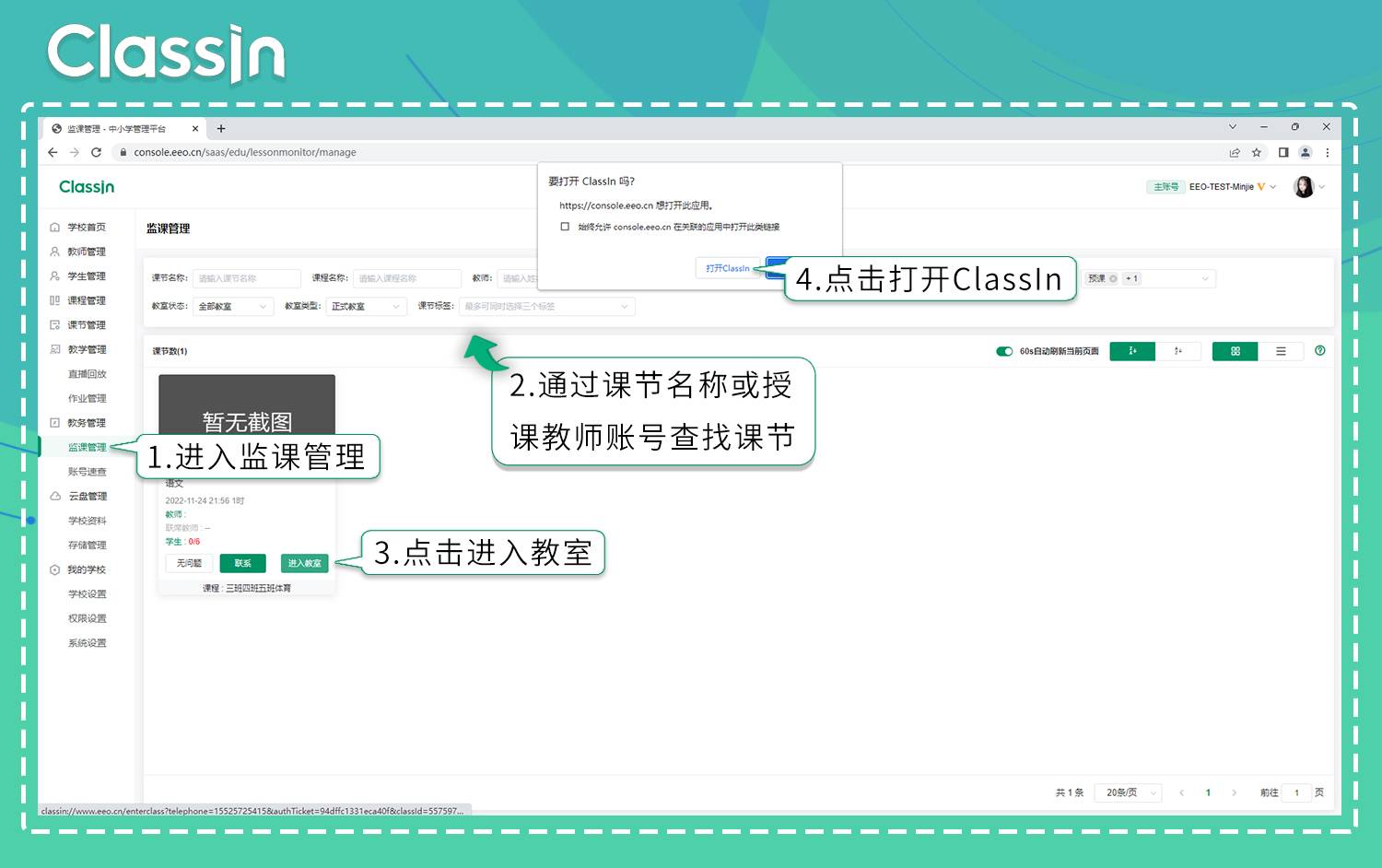Open 账号速查 in the sidebar
The image size is (1382, 868).
88,472
